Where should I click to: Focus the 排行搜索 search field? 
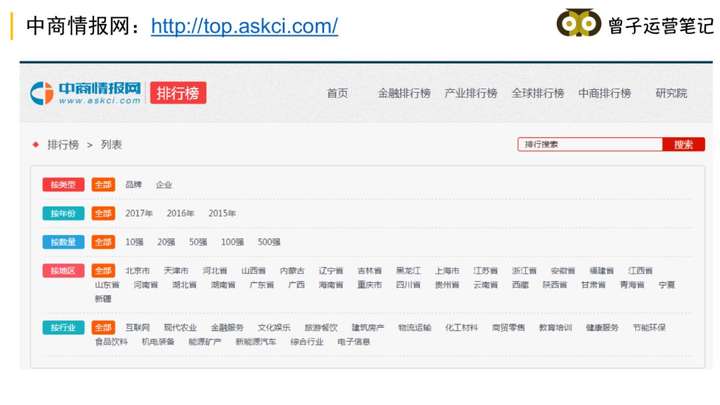590,144
